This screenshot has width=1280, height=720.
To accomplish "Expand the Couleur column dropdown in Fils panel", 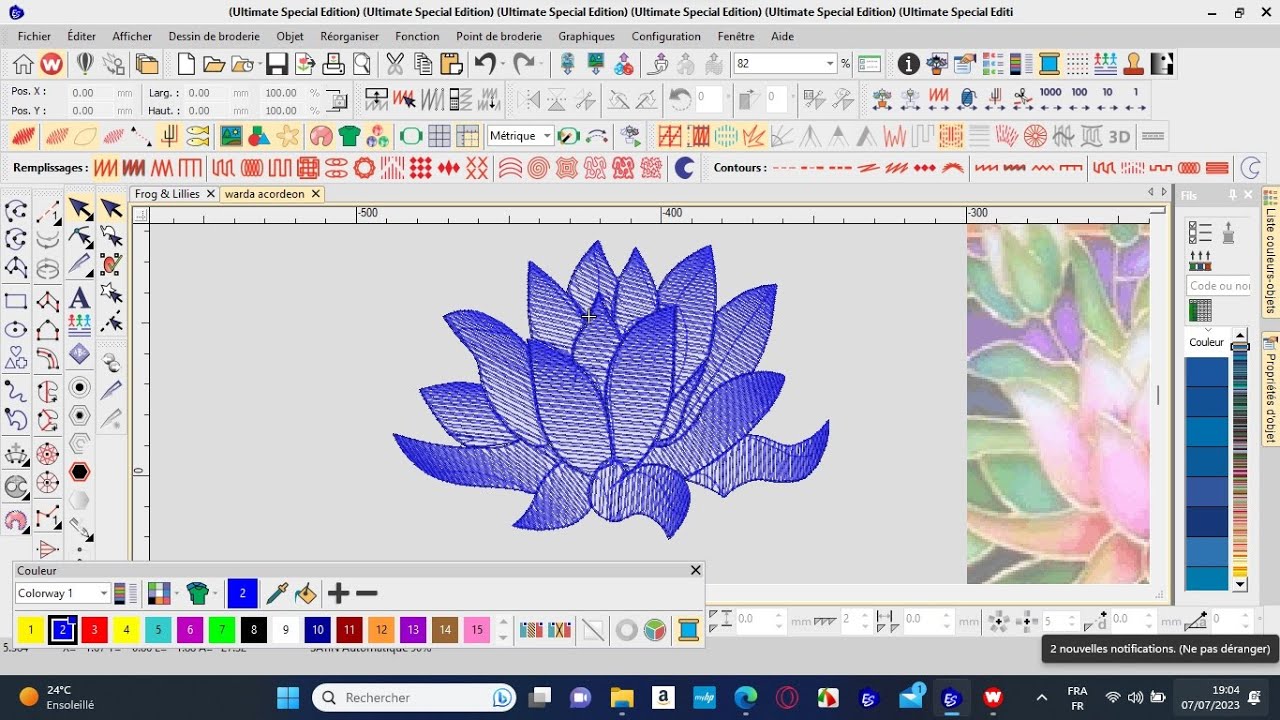I will coord(1207,330).
